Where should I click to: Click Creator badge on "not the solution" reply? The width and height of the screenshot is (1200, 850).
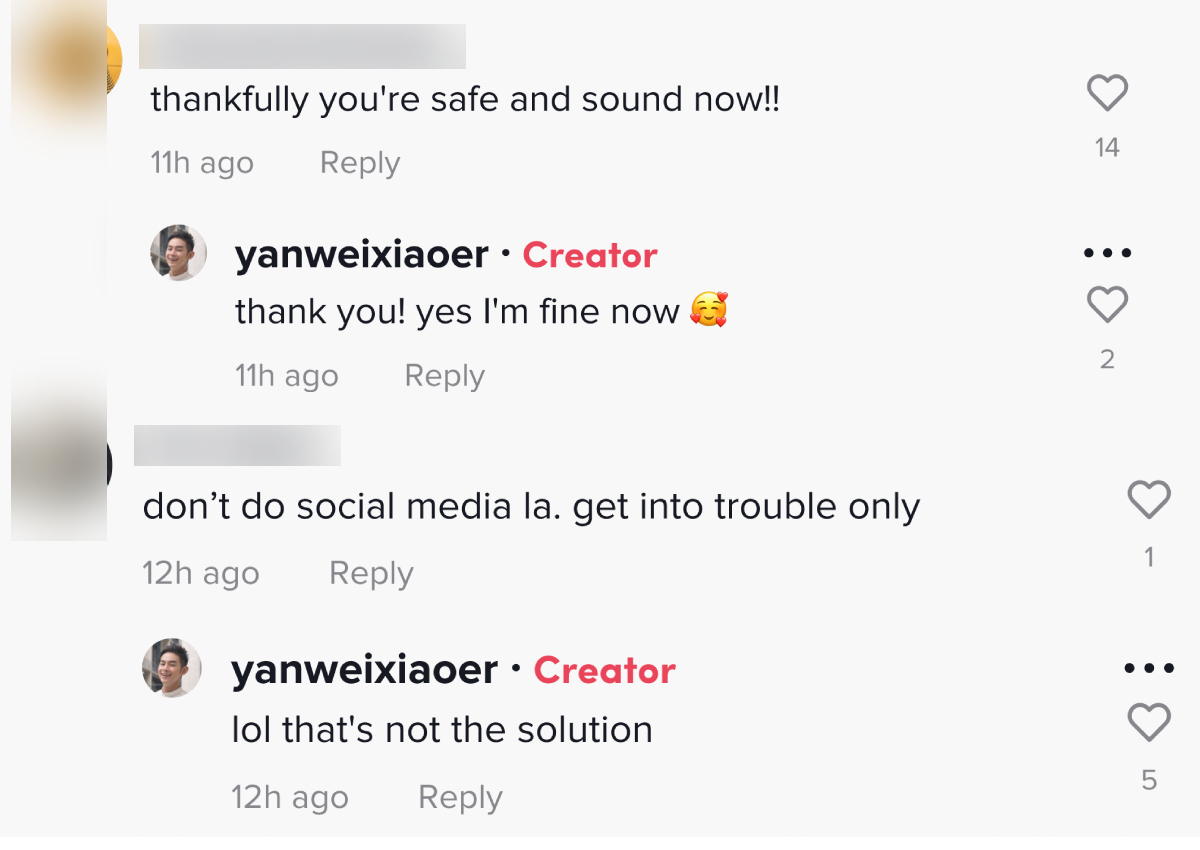click(x=604, y=670)
